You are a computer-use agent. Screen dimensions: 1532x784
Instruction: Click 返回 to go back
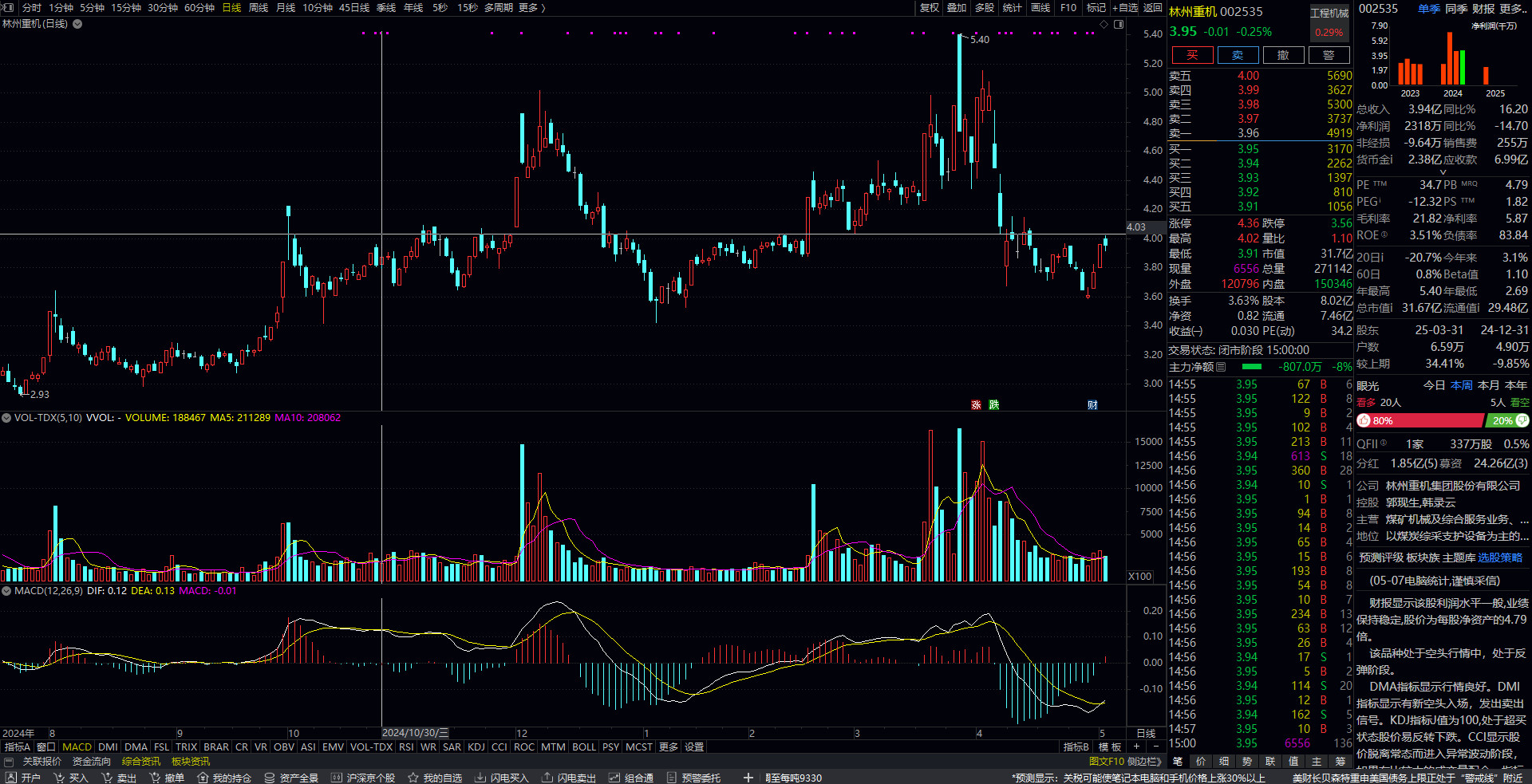[1153, 7]
